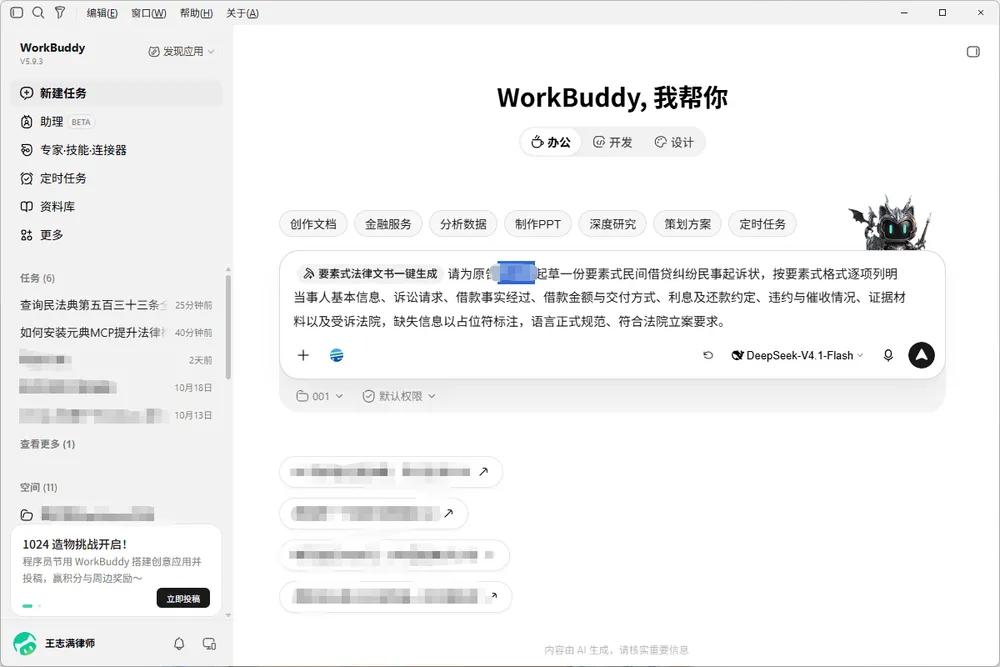Click the funnel filter icon in title bar
The width and height of the screenshot is (1000, 667).
tap(60, 13)
